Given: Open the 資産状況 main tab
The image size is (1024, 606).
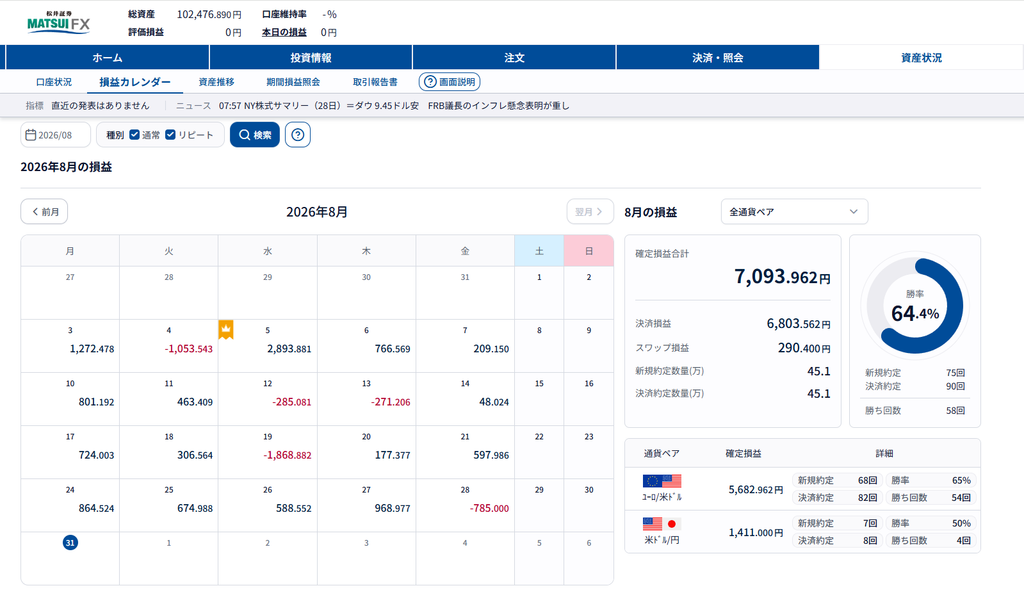Looking at the screenshot, I should pos(921,57).
